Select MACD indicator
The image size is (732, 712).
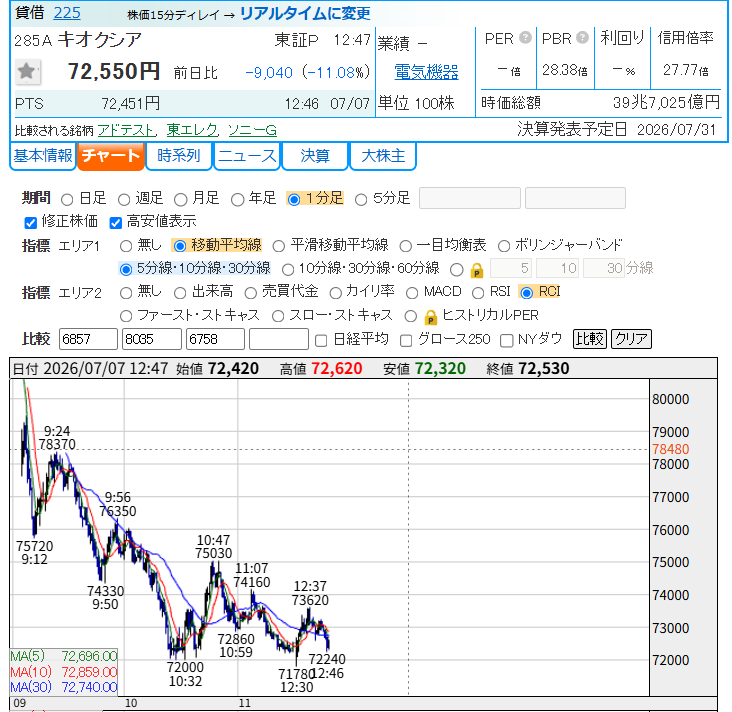[412, 293]
